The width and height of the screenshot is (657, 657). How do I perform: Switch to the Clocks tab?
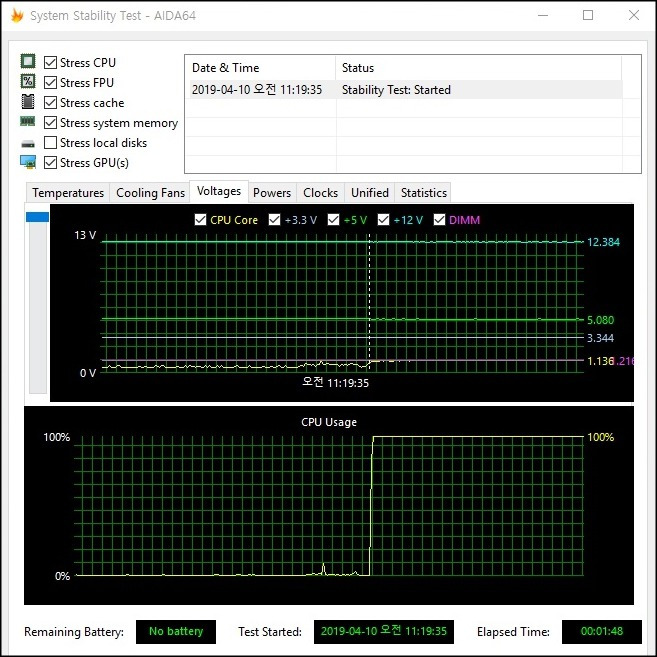(x=320, y=193)
